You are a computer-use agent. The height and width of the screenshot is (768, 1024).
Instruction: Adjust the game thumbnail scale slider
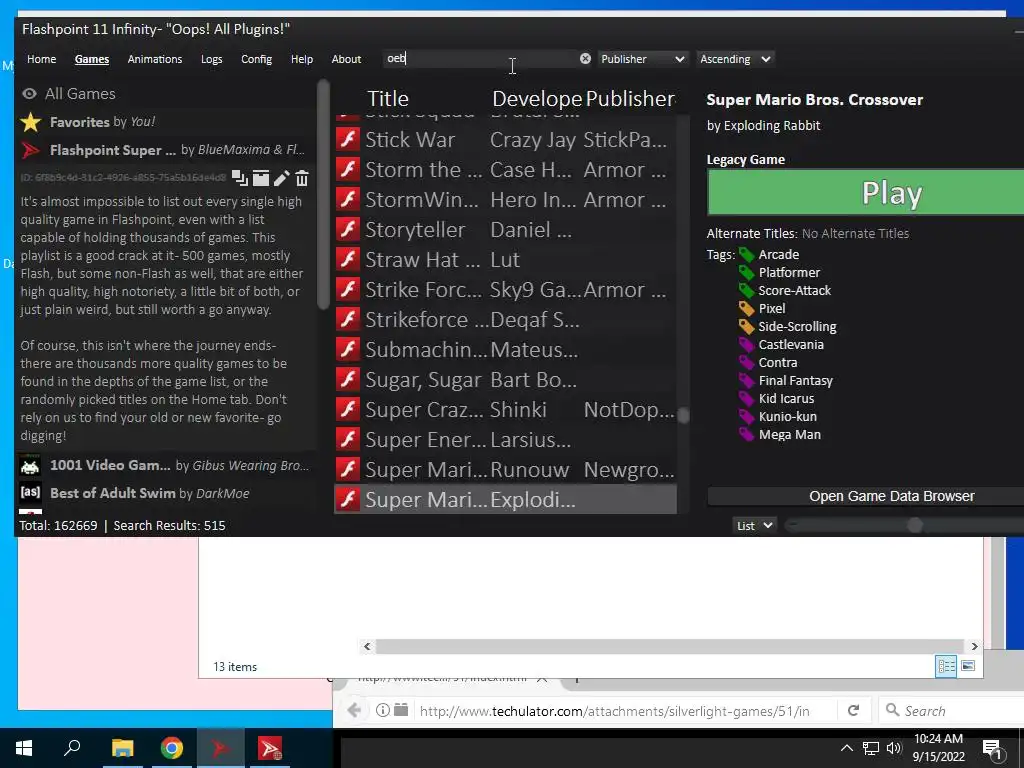[915, 526]
